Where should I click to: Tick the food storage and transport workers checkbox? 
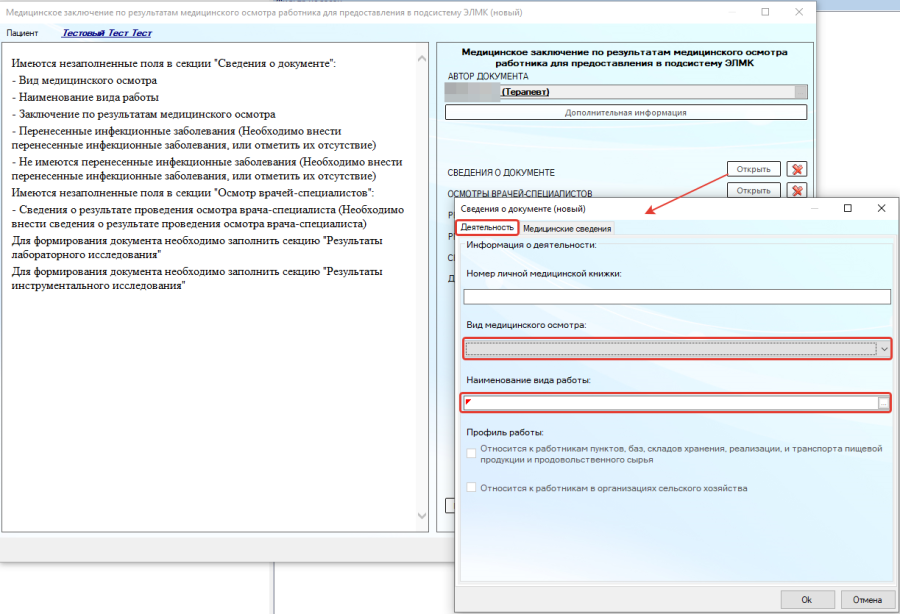[x=471, y=453]
